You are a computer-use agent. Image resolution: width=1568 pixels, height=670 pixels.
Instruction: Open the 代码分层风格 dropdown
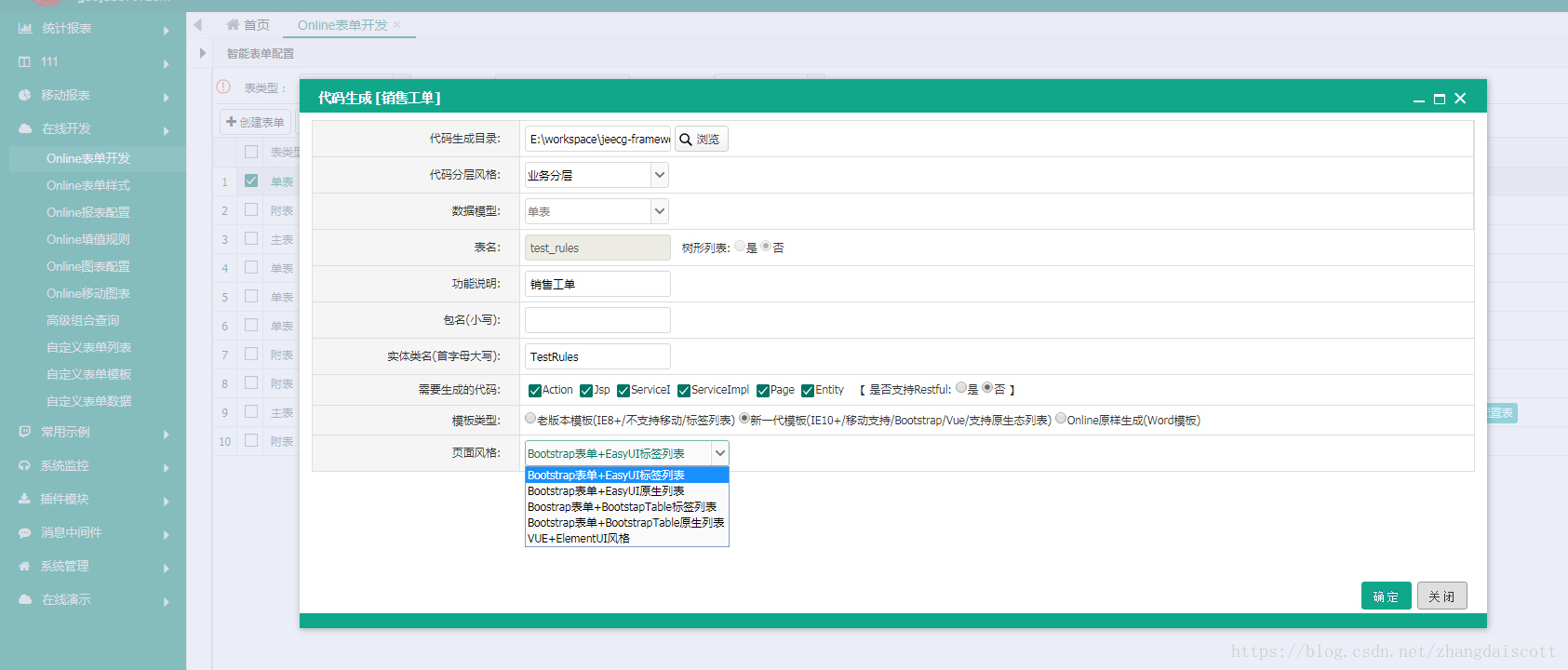coord(659,175)
